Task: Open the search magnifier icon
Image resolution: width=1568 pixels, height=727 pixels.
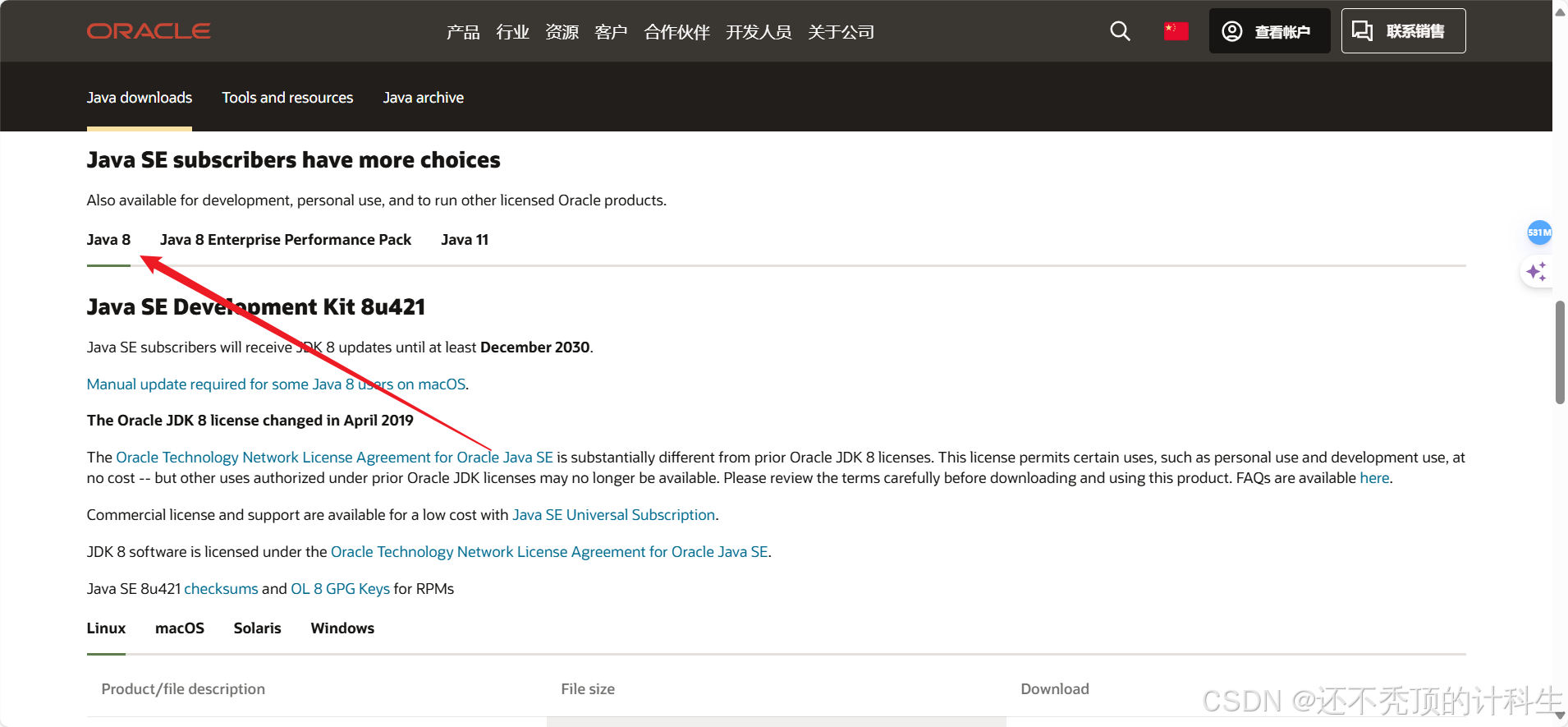Action: pos(1120,31)
